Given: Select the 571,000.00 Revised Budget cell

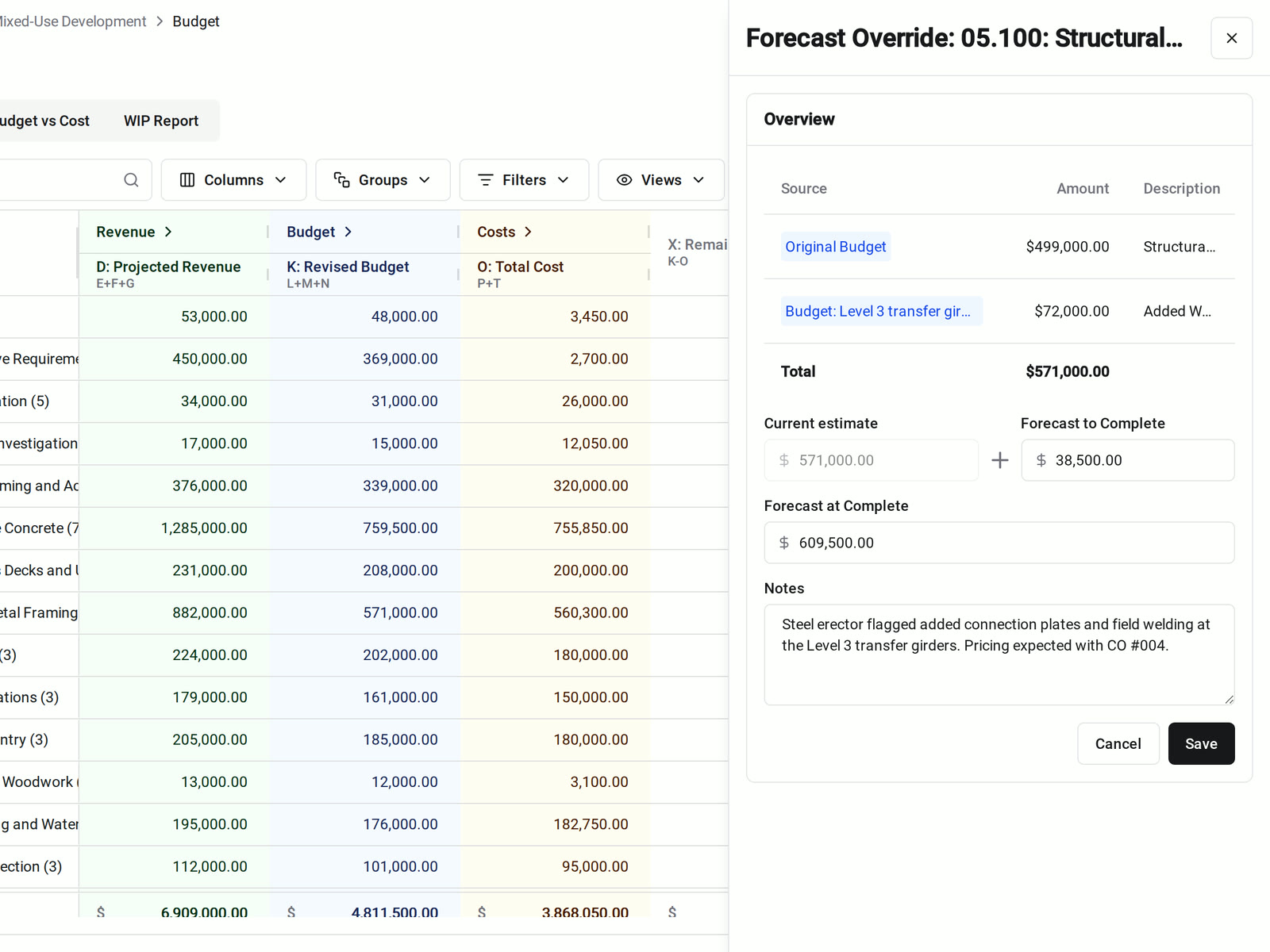Looking at the screenshot, I should pyautogui.click(x=364, y=612).
